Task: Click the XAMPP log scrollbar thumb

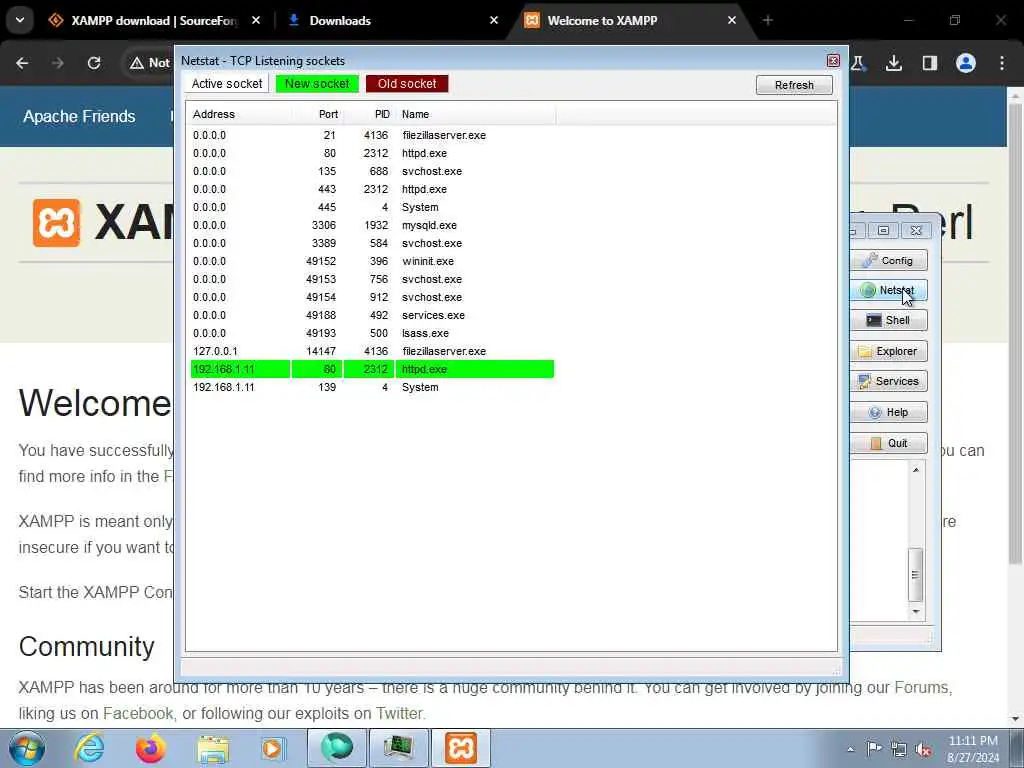Action: 916,575
